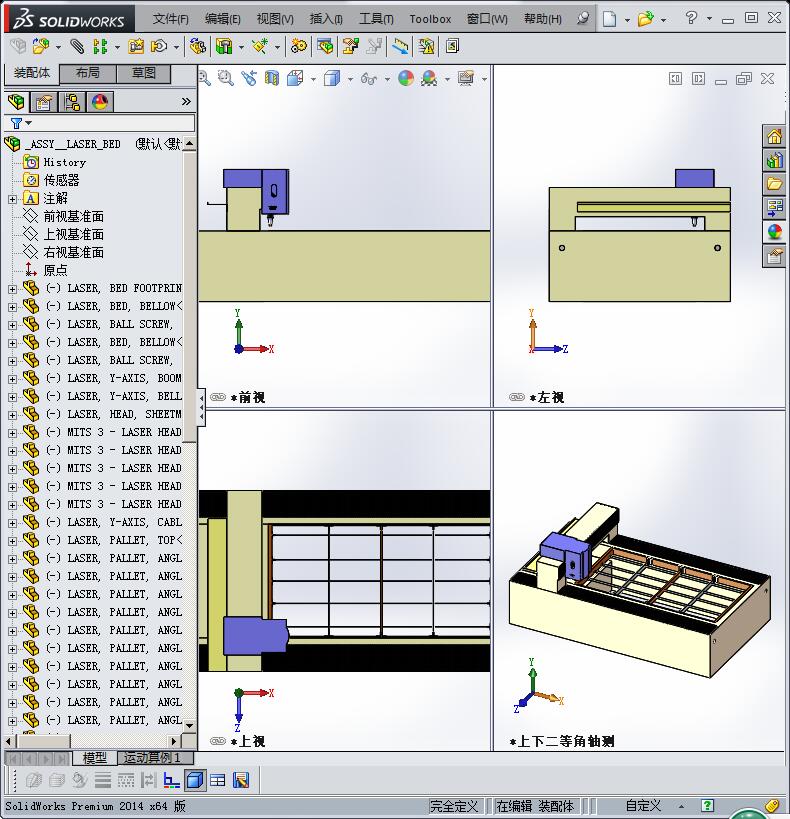Expand LASER, Y-AXIS, BOOM component node
The image size is (790, 819).
click(12, 379)
